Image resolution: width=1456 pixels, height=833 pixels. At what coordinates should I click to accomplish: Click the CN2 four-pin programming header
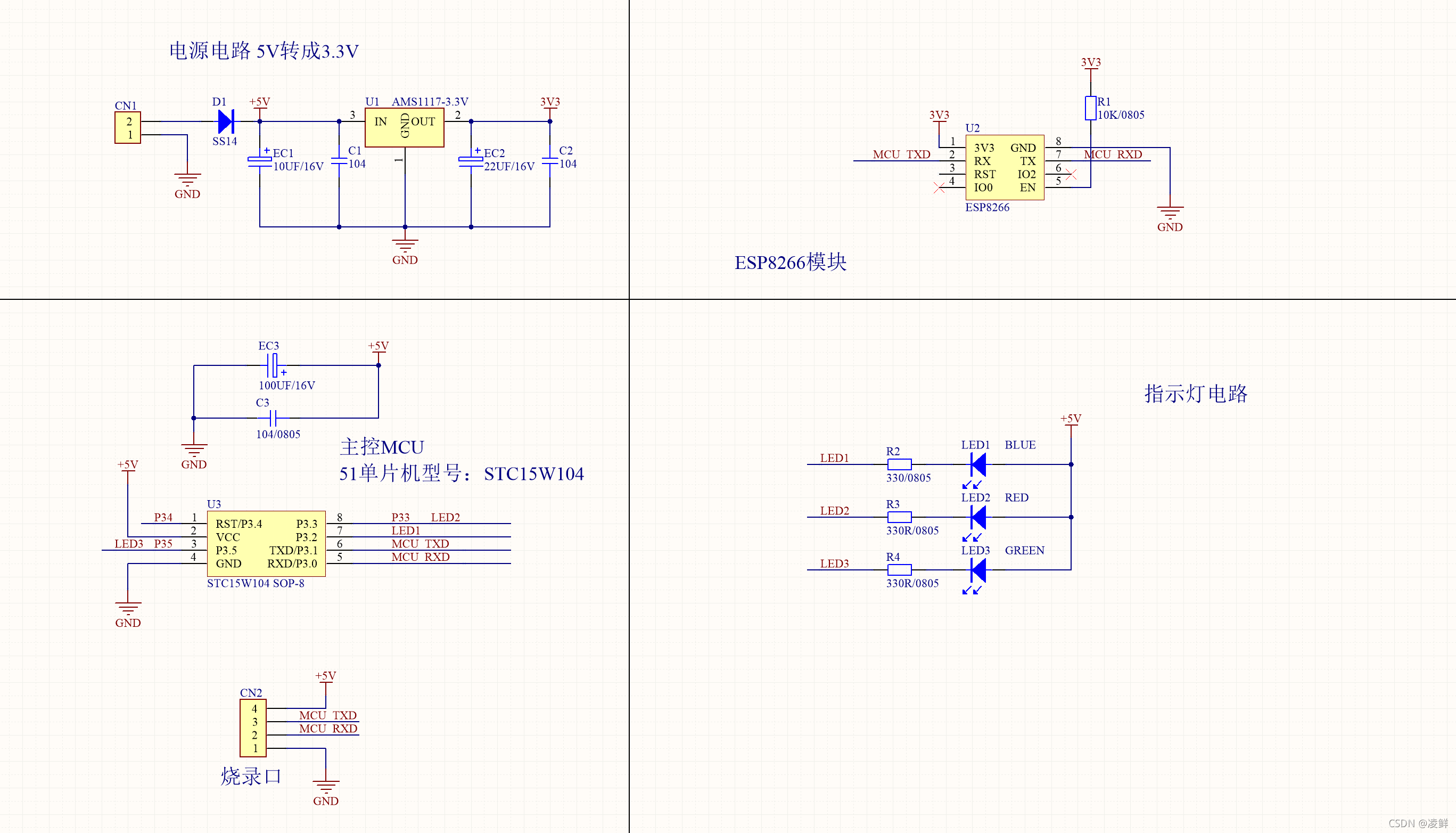pyautogui.click(x=253, y=728)
